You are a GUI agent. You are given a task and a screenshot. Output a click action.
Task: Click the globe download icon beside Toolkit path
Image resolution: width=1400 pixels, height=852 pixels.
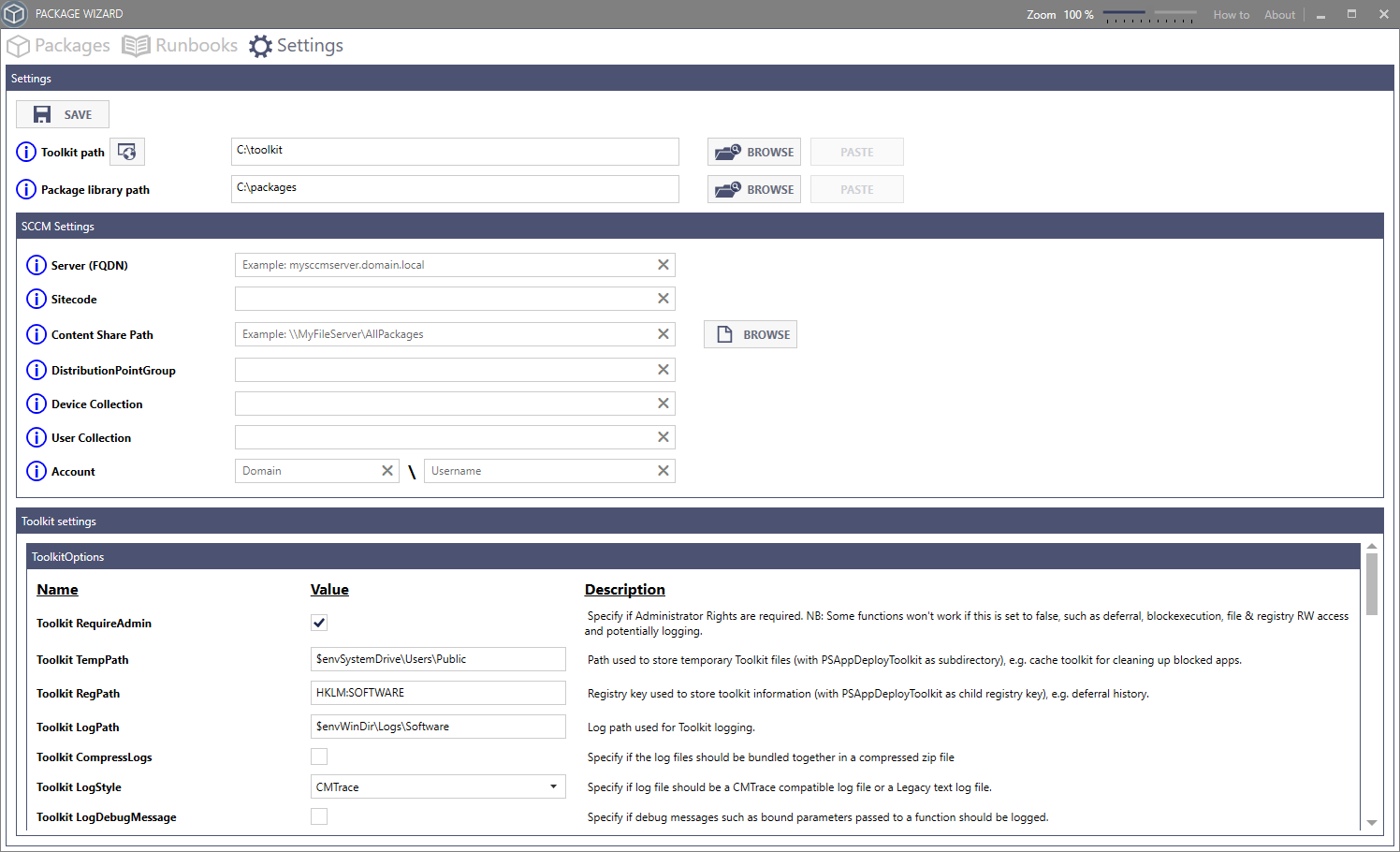126,151
